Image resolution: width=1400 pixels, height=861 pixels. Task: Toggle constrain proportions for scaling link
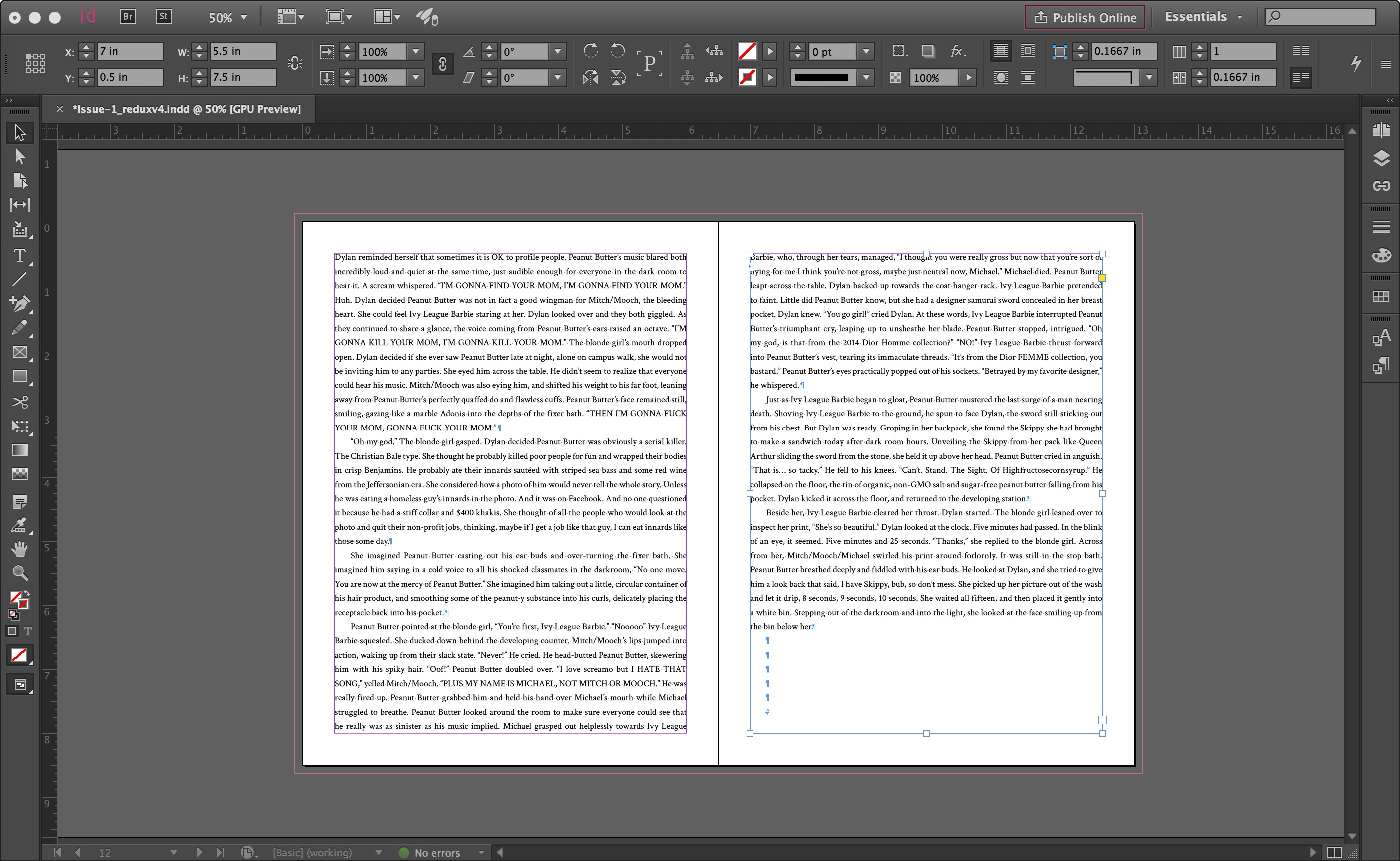pyautogui.click(x=442, y=64)
